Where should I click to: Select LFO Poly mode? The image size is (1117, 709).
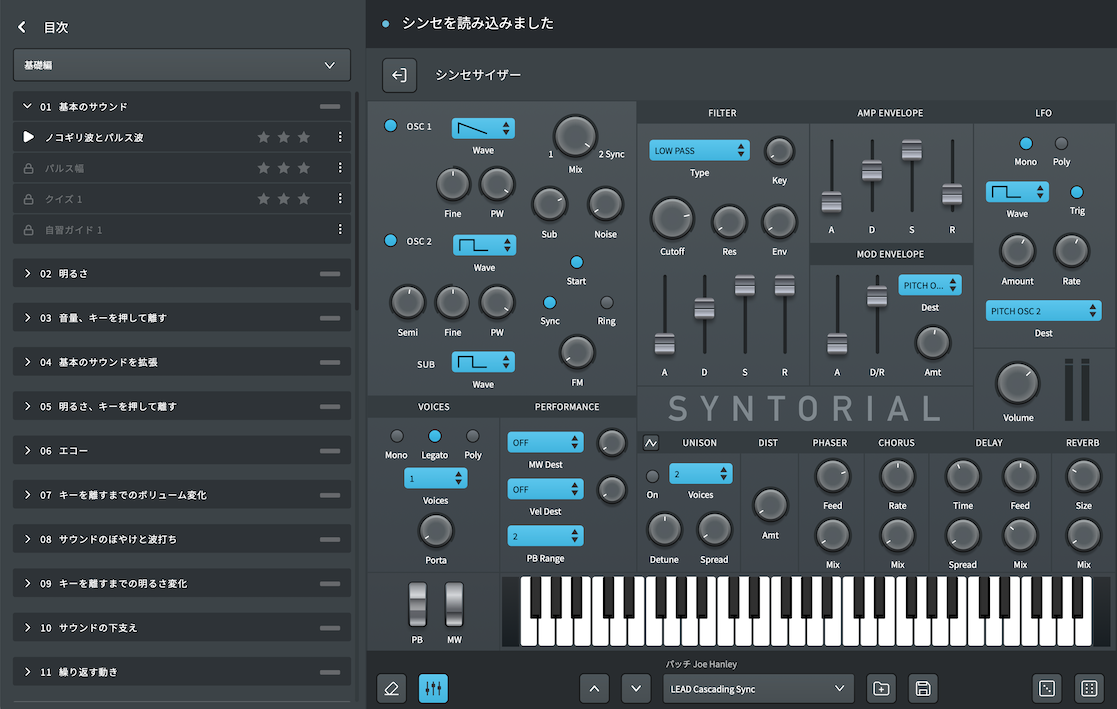tap(1061, 143)
